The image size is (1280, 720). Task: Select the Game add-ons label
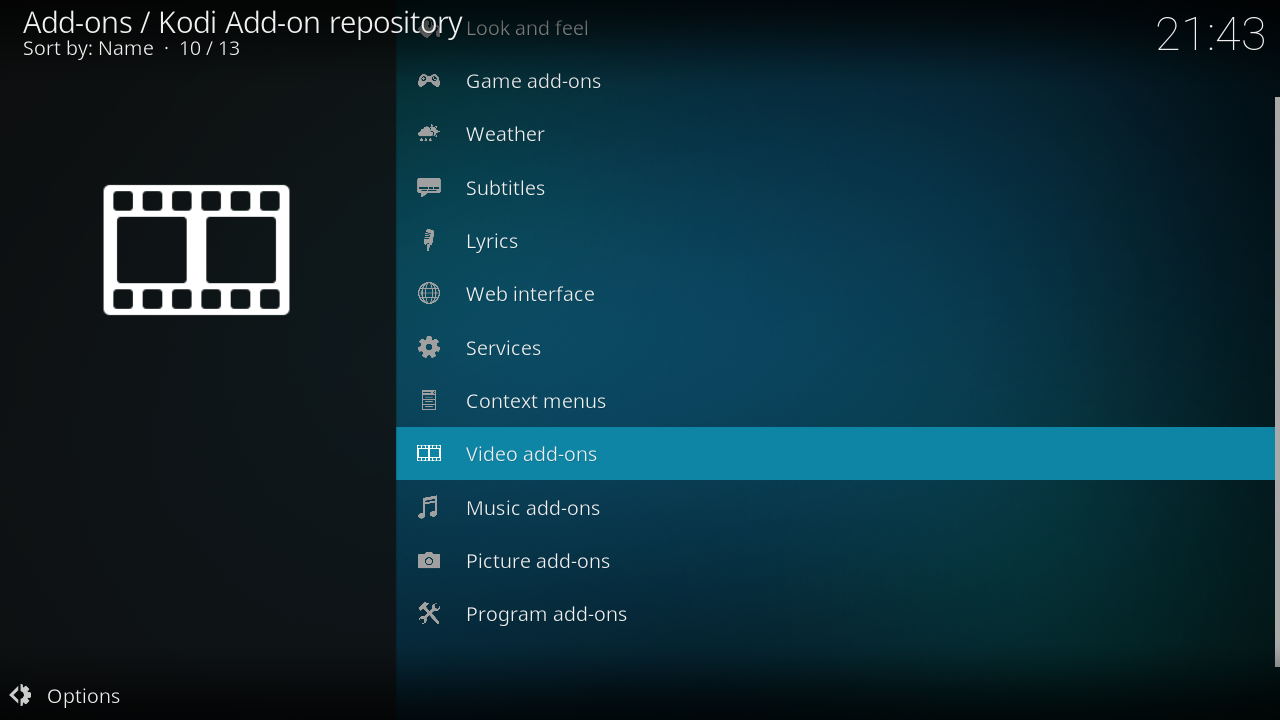pyautogui.click(x=533, y=81)
